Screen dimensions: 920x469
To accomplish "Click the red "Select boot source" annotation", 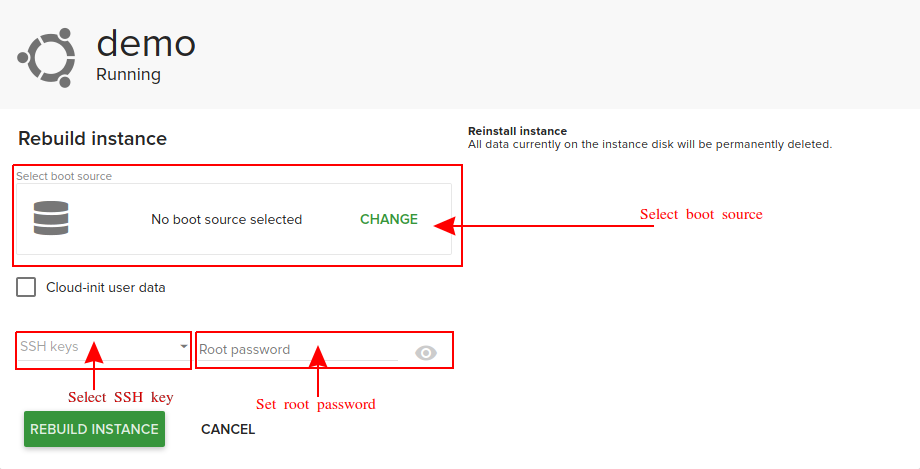I will pyautogui.click(x=701, y=214).
